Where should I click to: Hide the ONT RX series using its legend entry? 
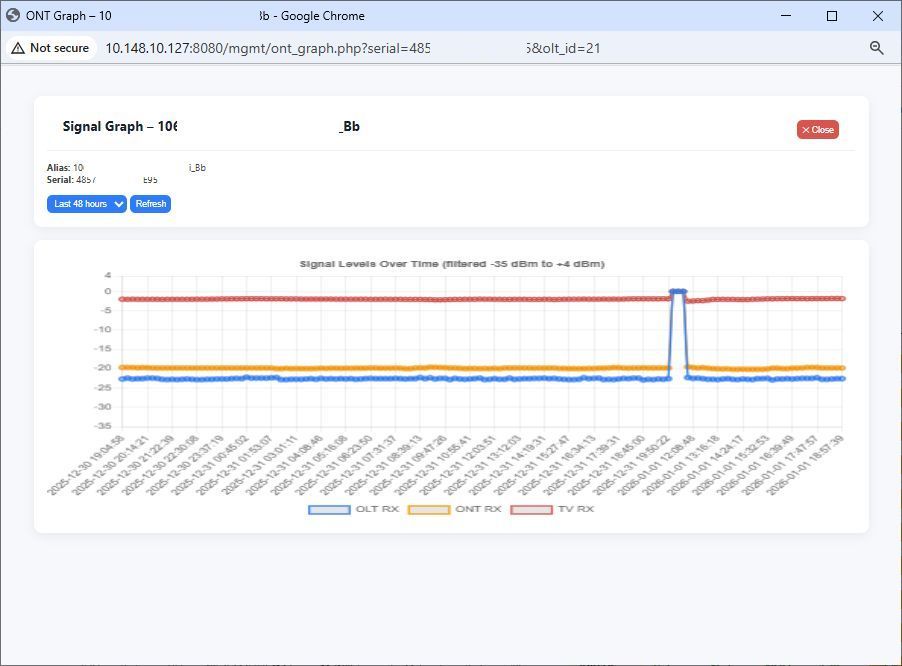coord(457,508)
